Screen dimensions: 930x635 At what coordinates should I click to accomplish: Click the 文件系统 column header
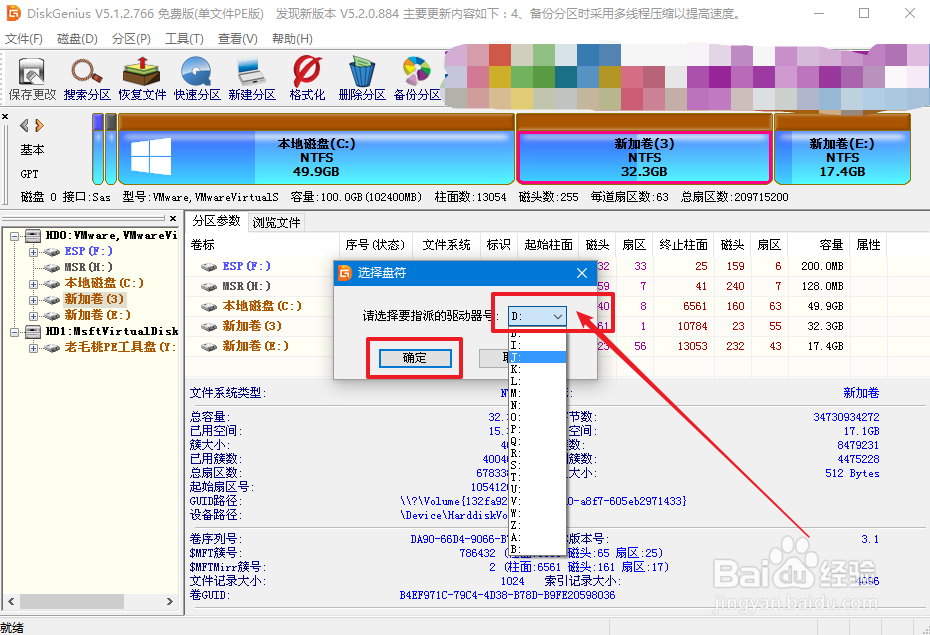[x=446, y=245]
